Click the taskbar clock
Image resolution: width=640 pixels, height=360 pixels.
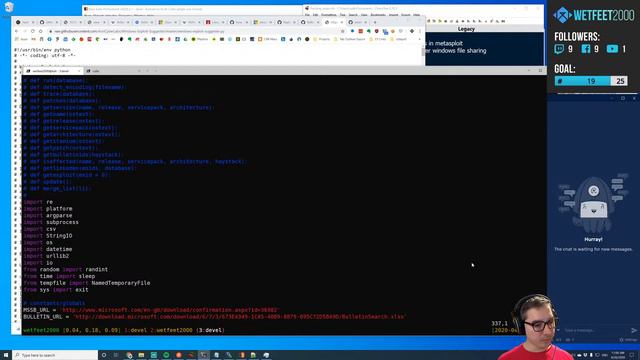618,355
